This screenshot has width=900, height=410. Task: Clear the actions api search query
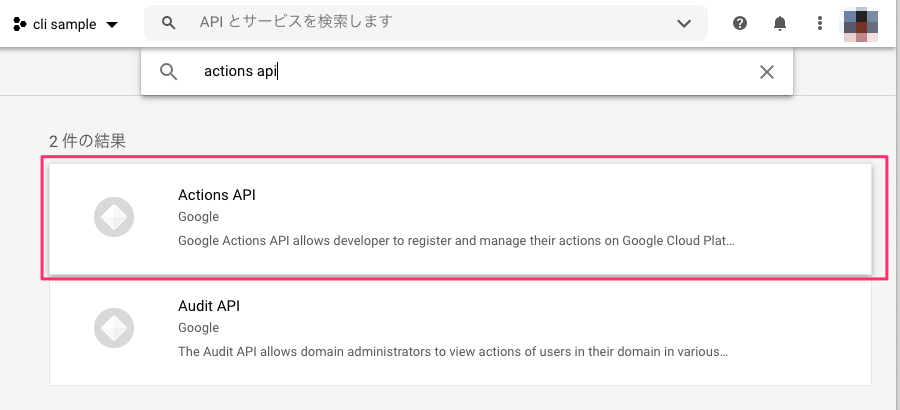point(767,72)
